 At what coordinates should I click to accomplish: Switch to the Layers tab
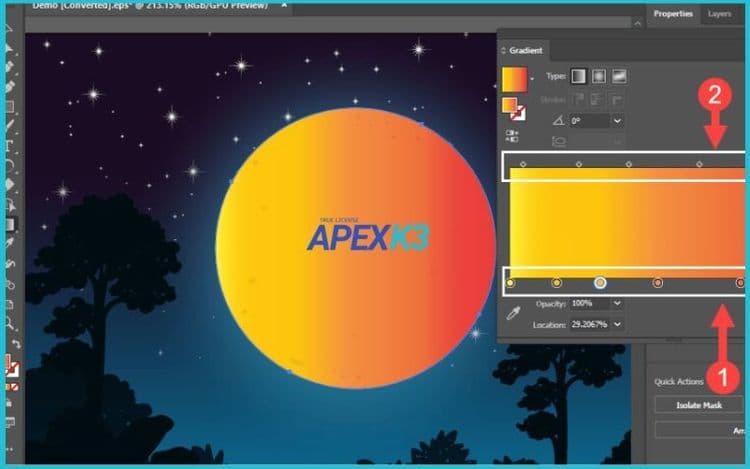719,14
